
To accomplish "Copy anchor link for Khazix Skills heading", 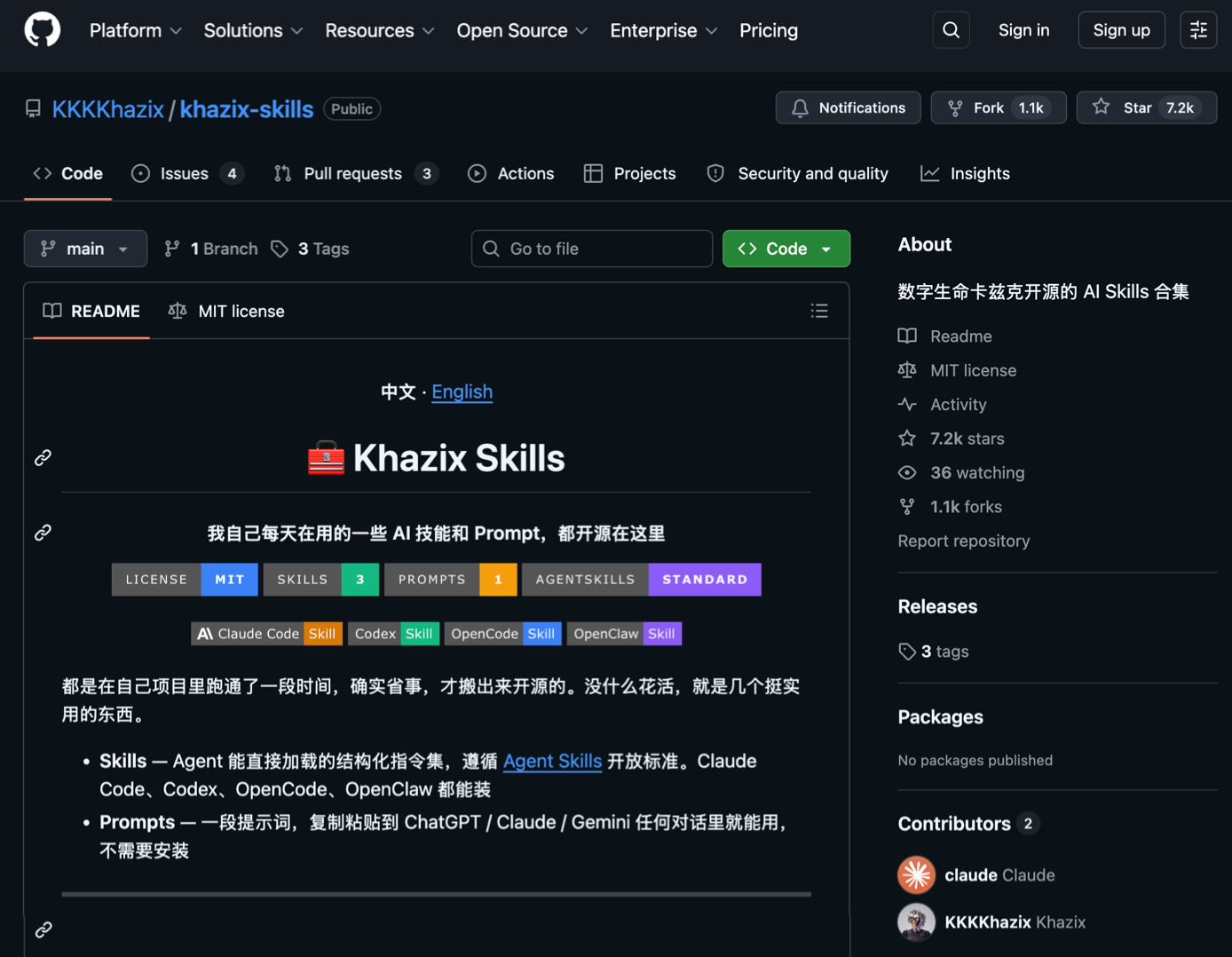I will (x=43, y=458).
